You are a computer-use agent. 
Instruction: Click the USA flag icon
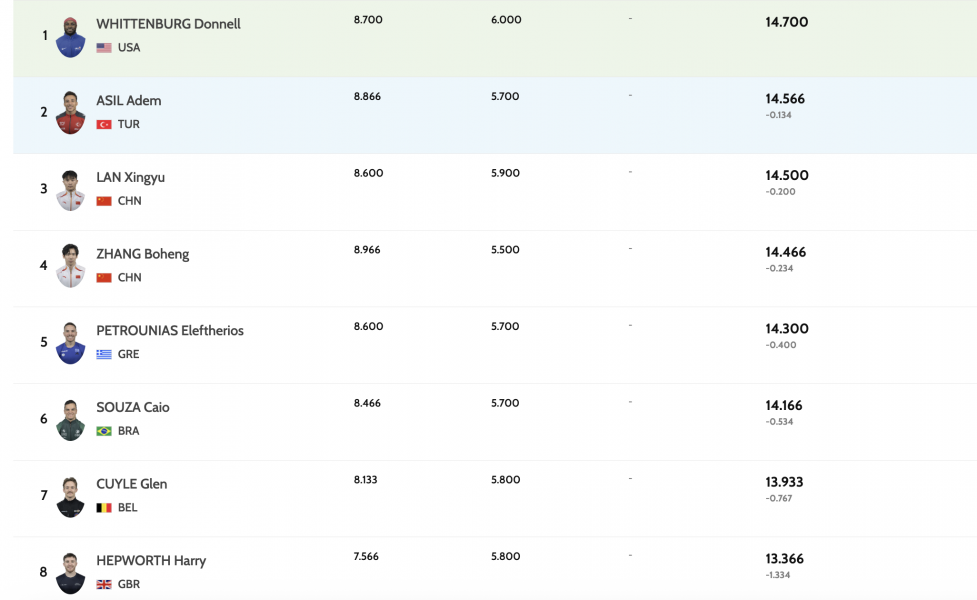pos(104,48)
